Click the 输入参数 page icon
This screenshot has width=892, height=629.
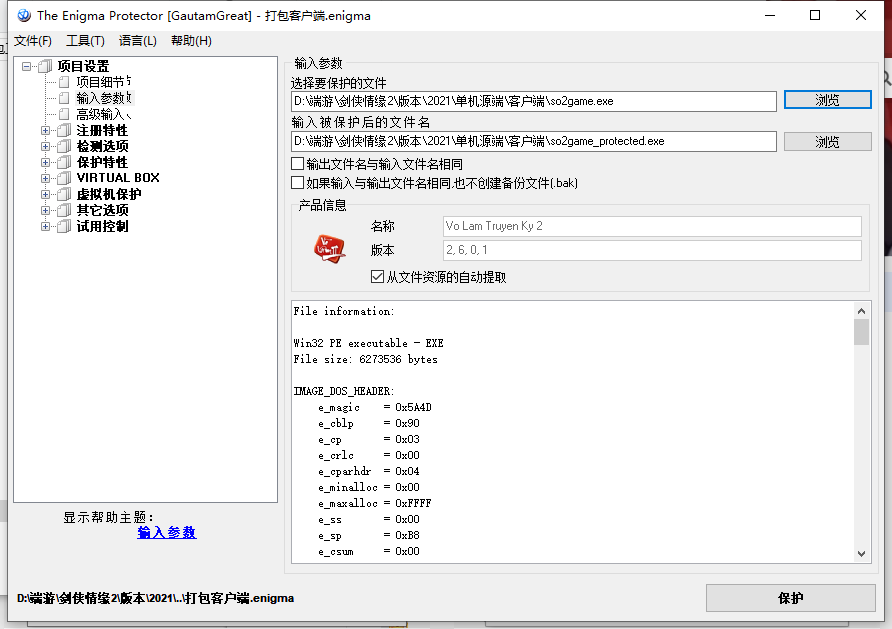click(64, 98)
